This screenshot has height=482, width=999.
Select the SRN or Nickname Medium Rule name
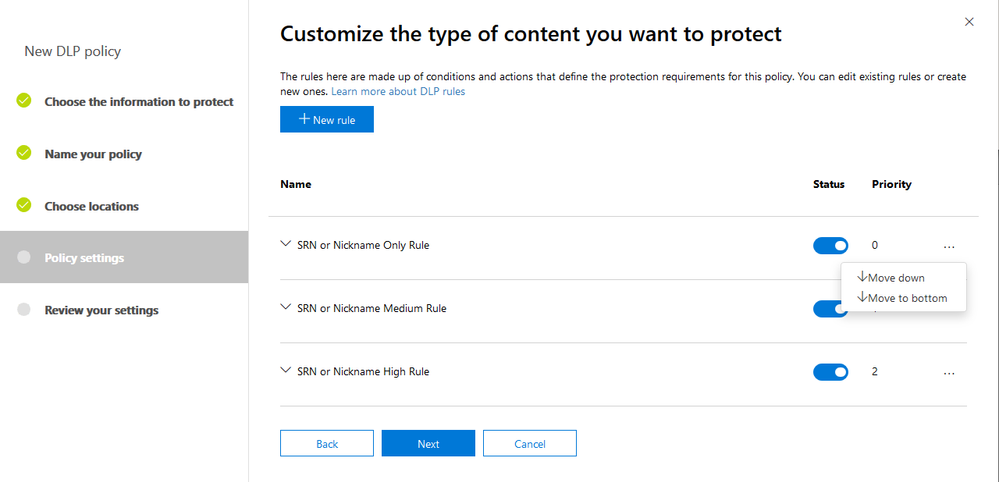(372, 308)
